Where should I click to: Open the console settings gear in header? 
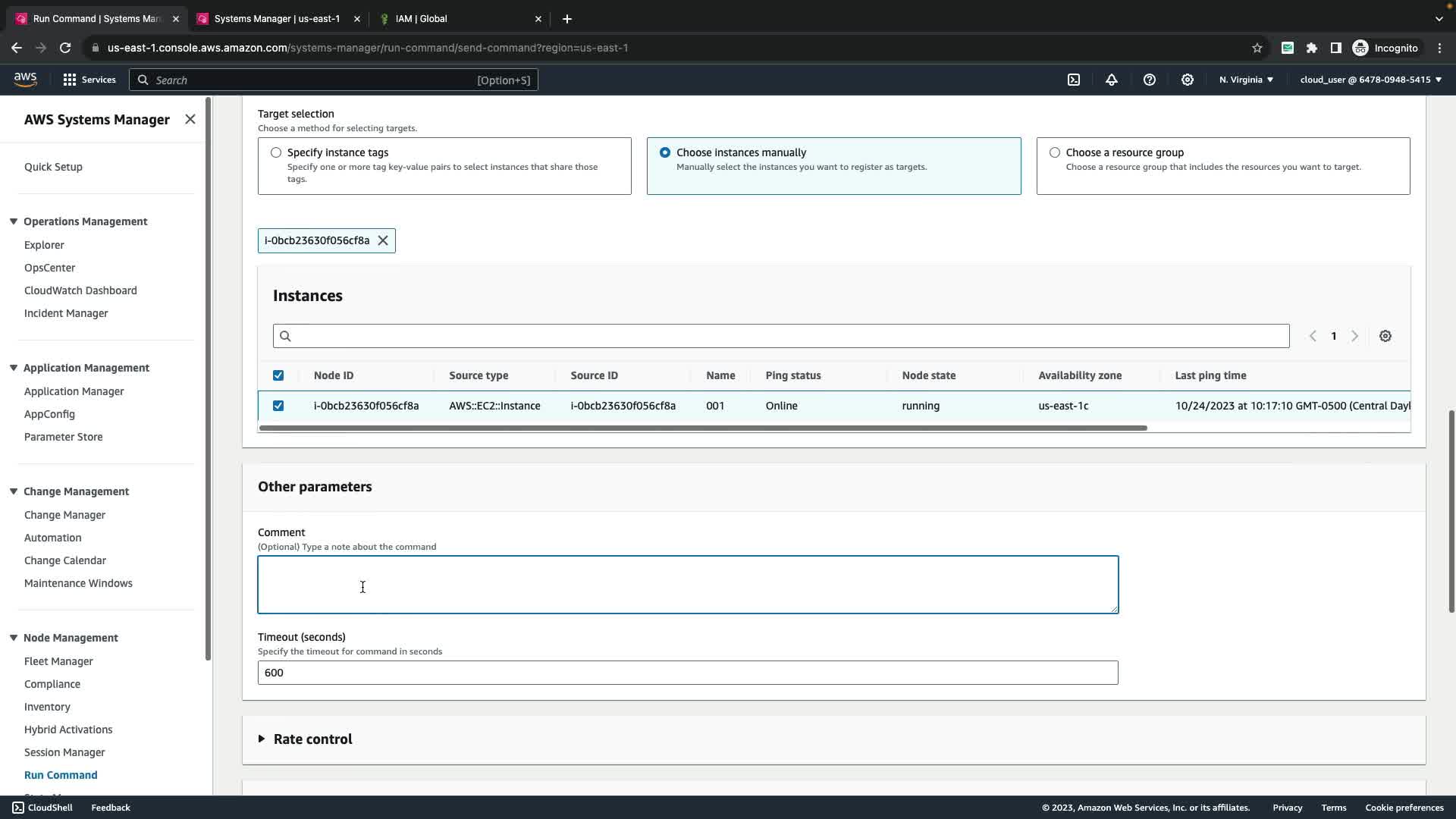click(x=1188, y=80)
